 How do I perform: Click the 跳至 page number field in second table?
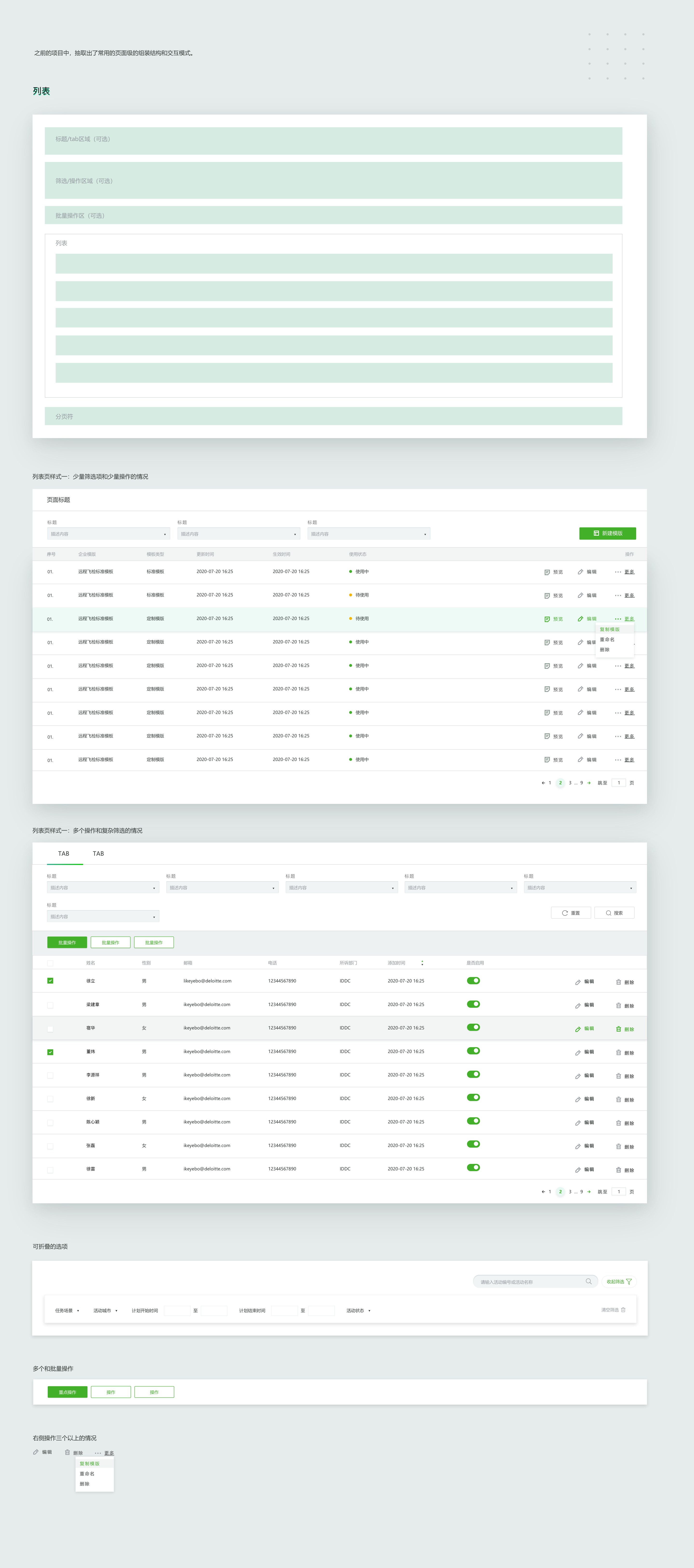[619, 1192]
